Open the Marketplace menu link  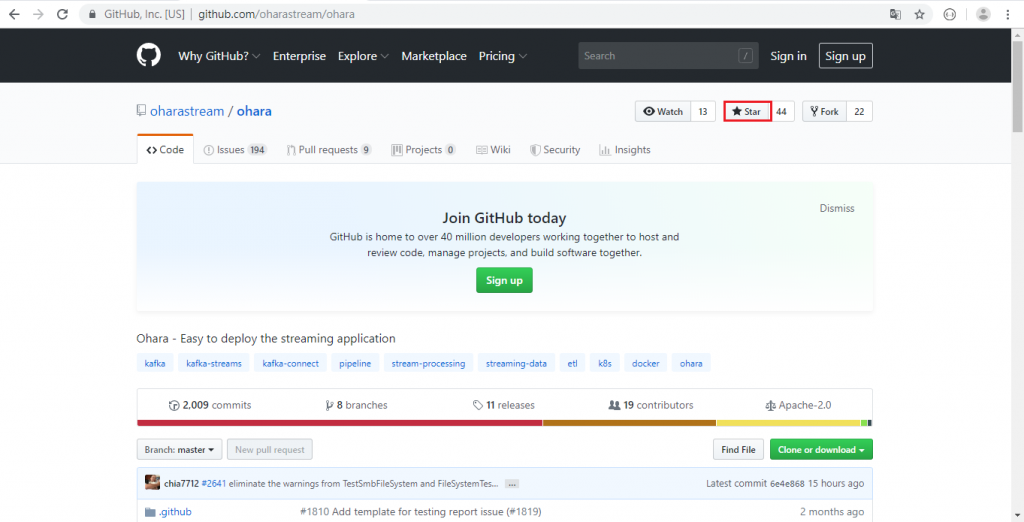[x=434, y=56]
